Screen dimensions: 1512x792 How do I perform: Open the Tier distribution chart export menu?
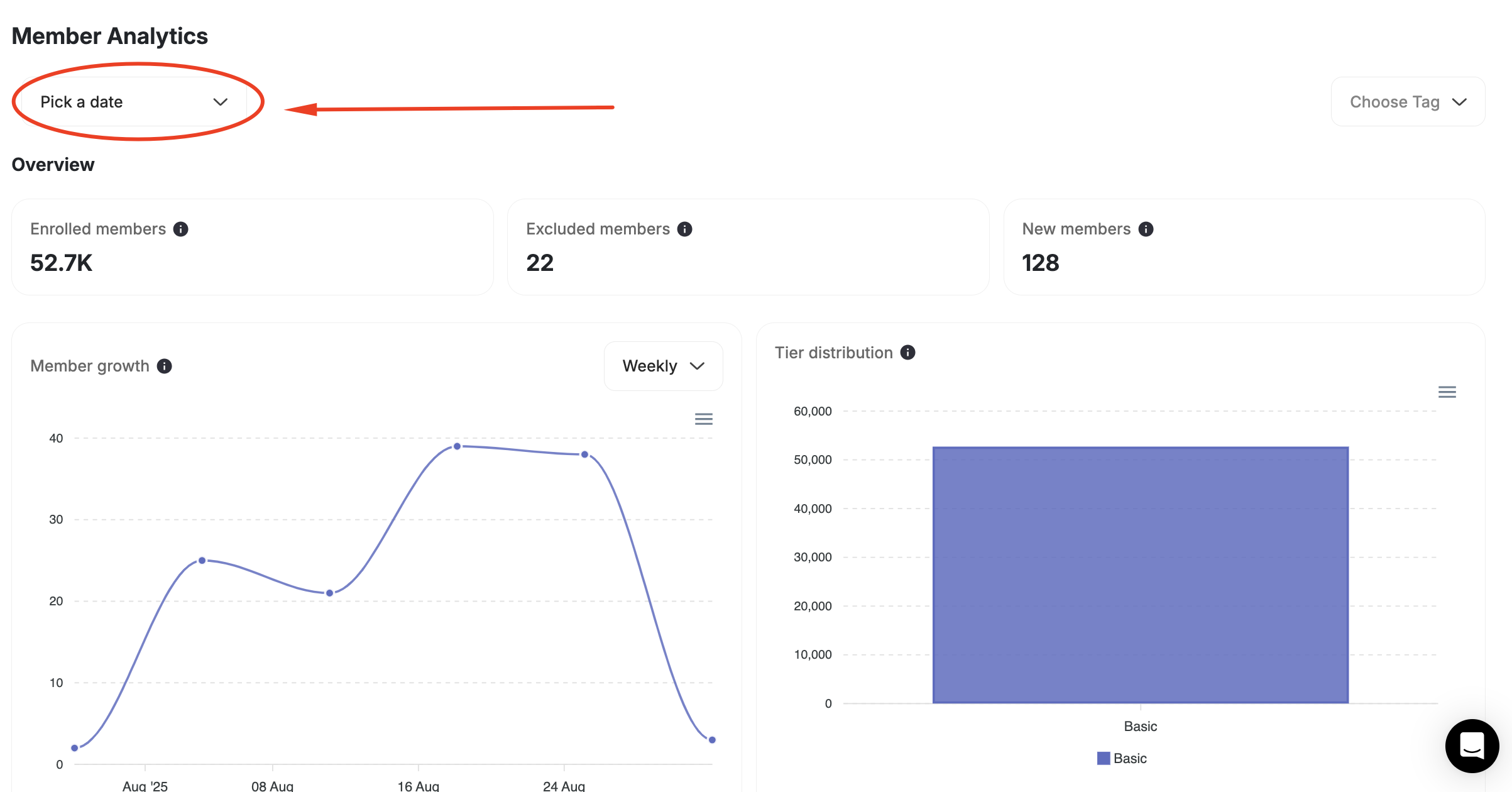click(x=1447, y=392)
